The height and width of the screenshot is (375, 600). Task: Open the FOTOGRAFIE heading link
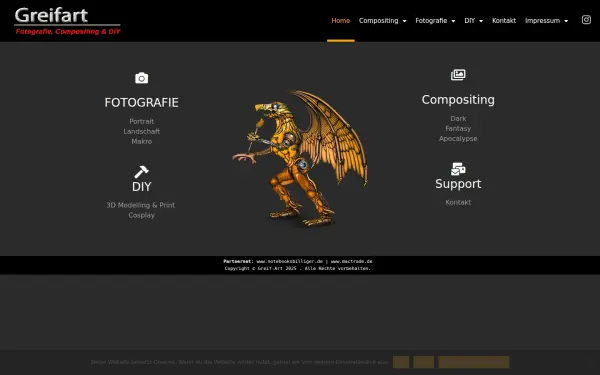[x=142, y=103]
